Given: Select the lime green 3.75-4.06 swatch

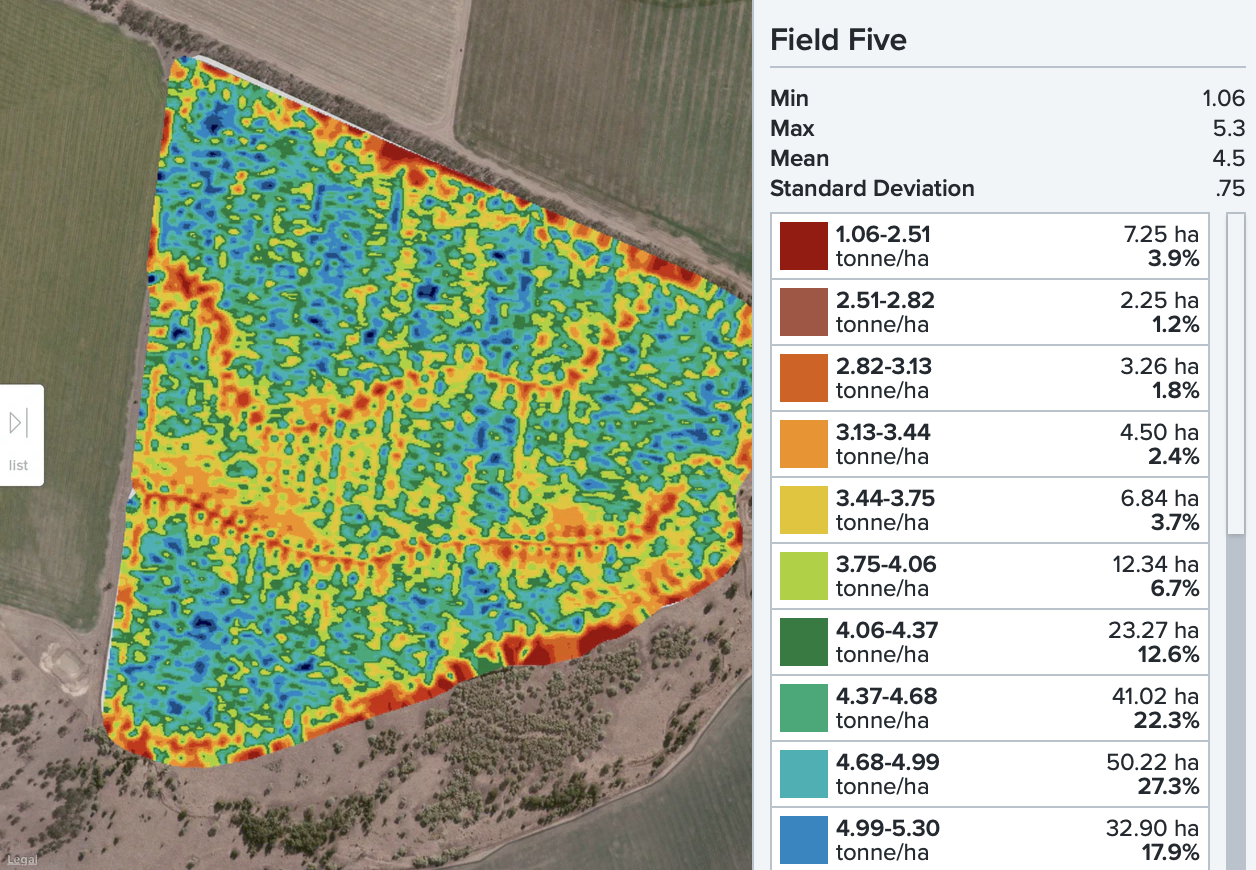Looking at the screenshot, I should 804,576.
